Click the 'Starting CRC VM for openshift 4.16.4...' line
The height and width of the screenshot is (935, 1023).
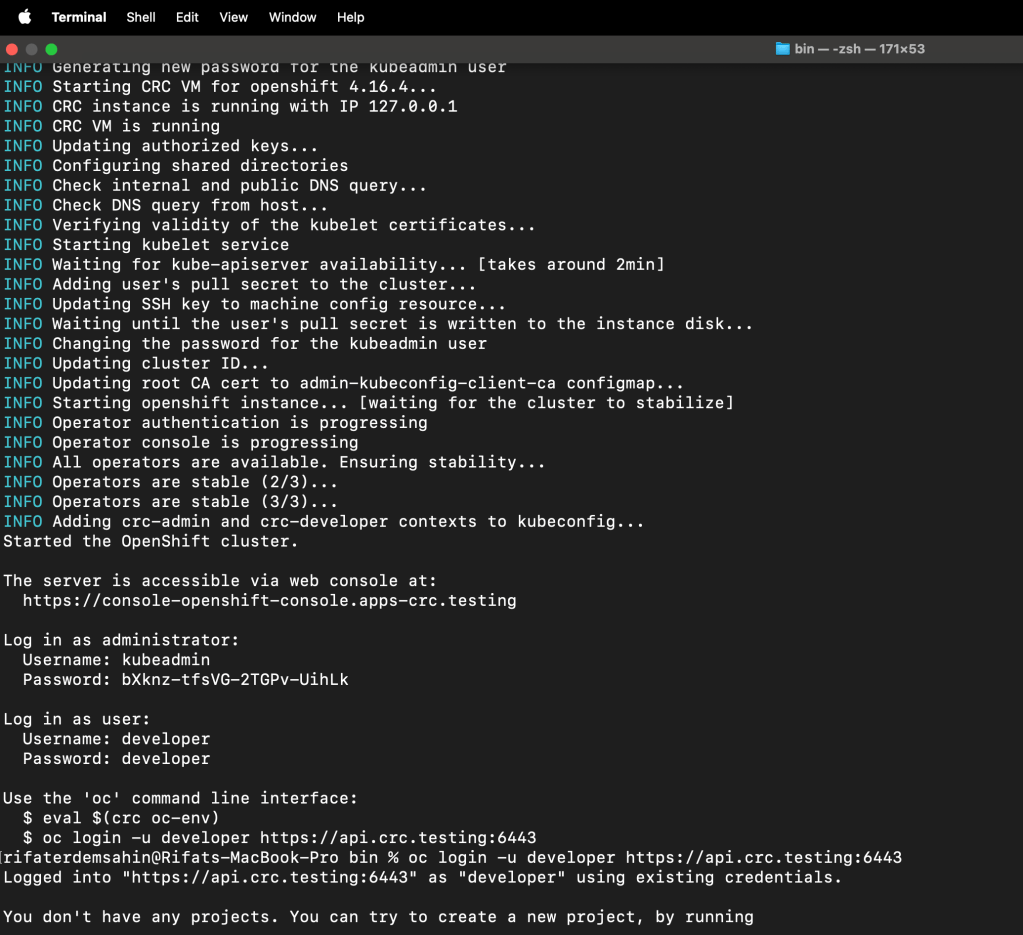pyautogui.click(x=220, y=87)
